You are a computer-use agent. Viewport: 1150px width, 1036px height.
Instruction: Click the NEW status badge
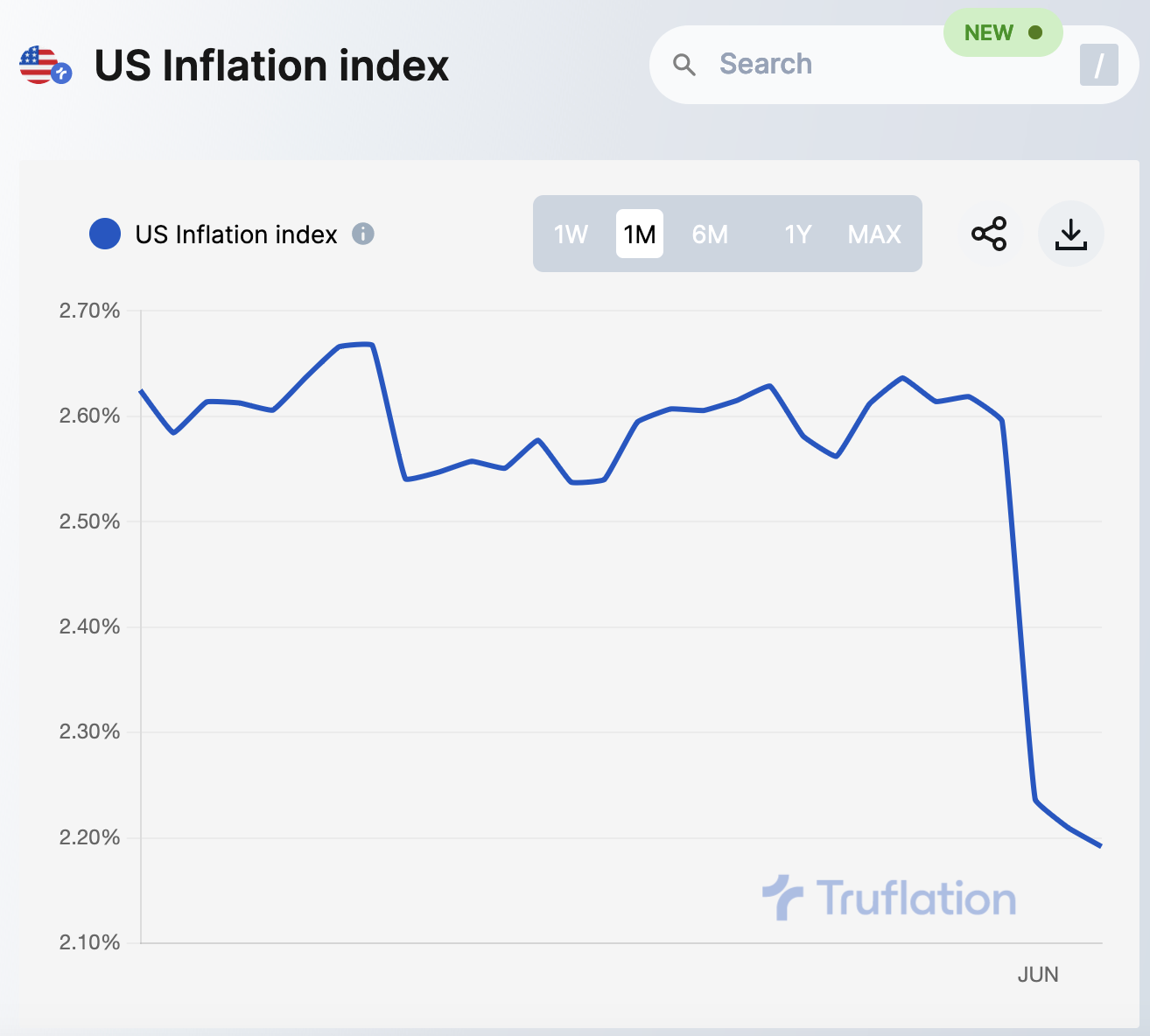point(1003,33)
